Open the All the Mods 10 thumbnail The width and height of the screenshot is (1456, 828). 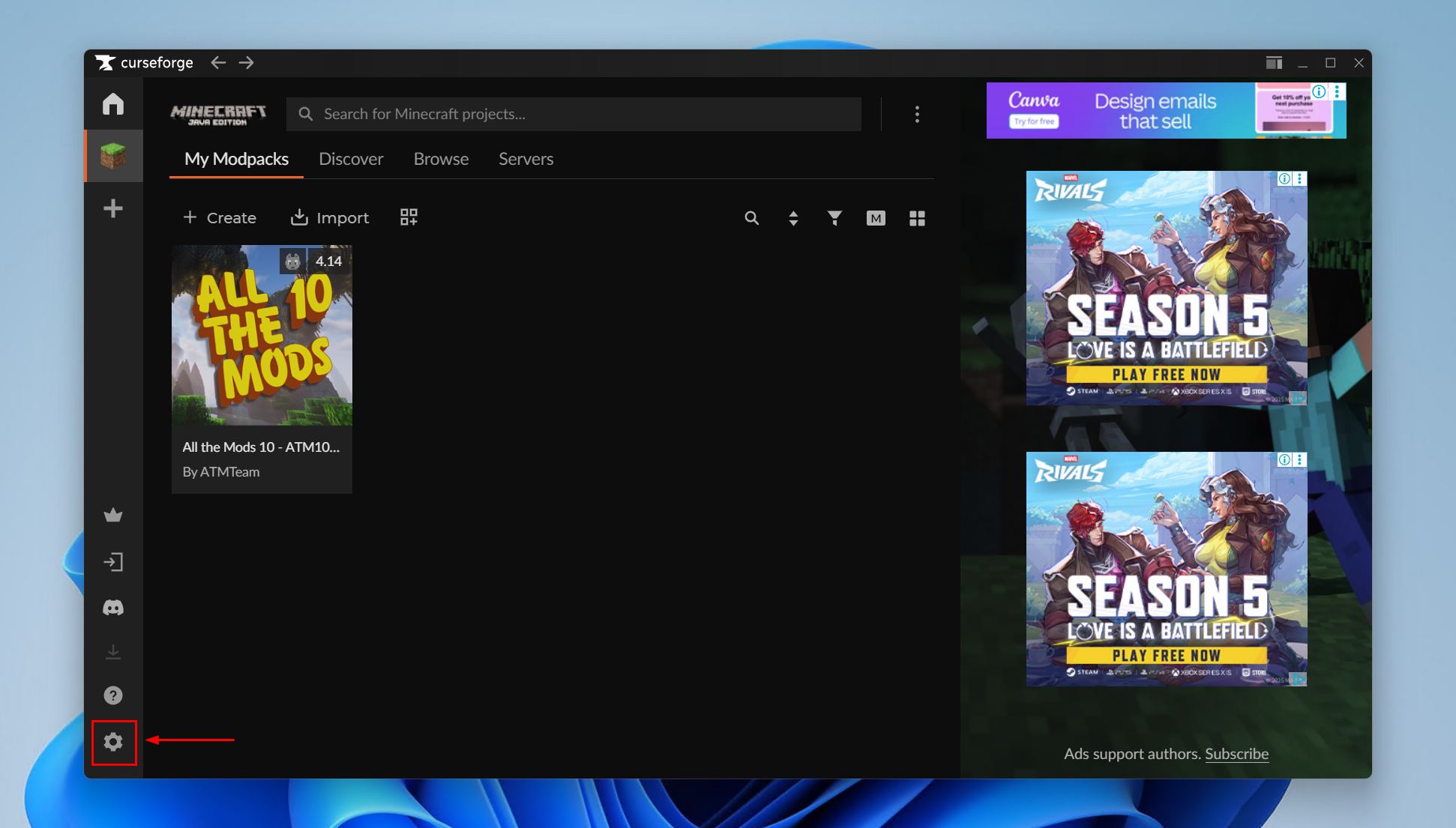[262, 335]
